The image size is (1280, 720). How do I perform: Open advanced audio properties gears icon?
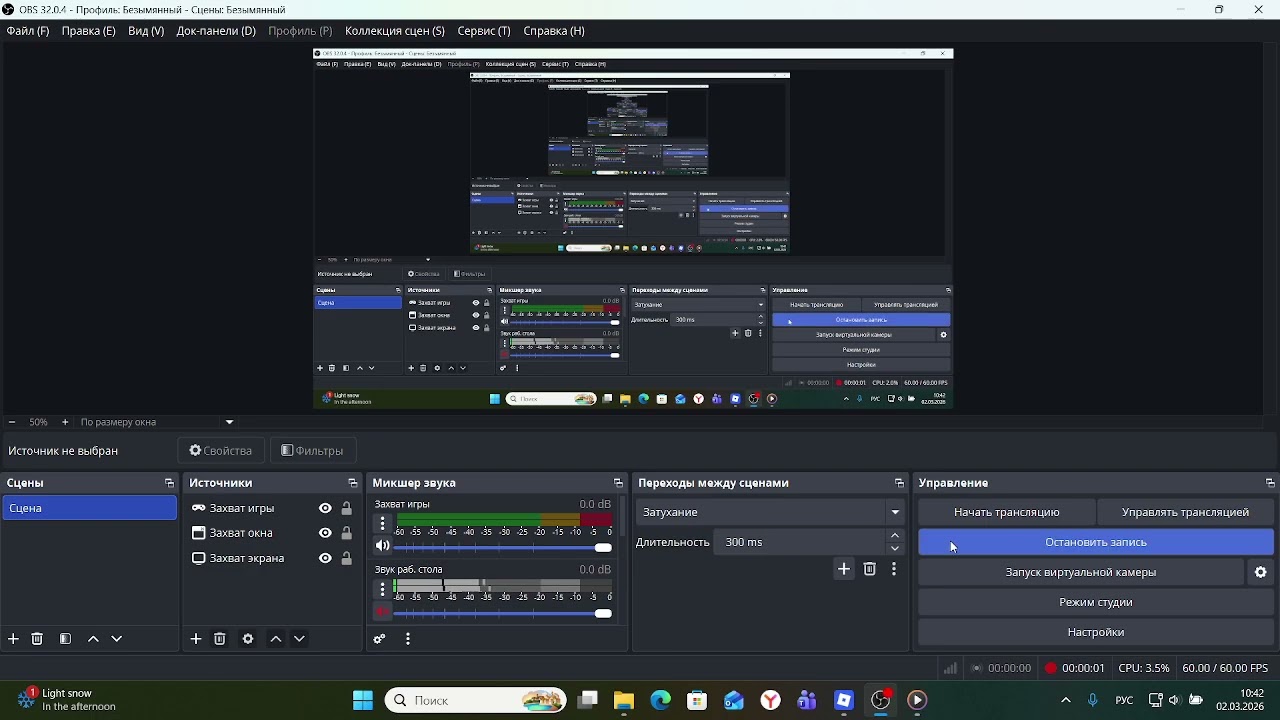point(380,639)
